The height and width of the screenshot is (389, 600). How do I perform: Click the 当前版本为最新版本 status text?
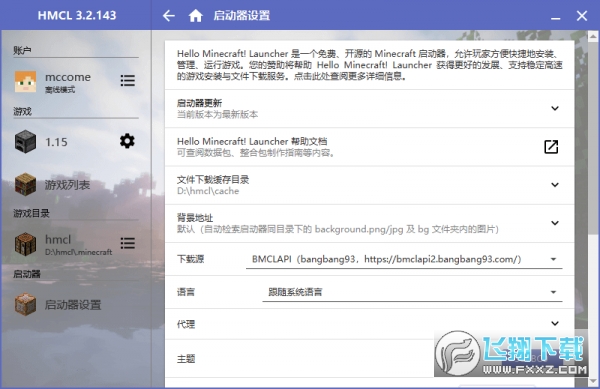click(x=217, y=114)
